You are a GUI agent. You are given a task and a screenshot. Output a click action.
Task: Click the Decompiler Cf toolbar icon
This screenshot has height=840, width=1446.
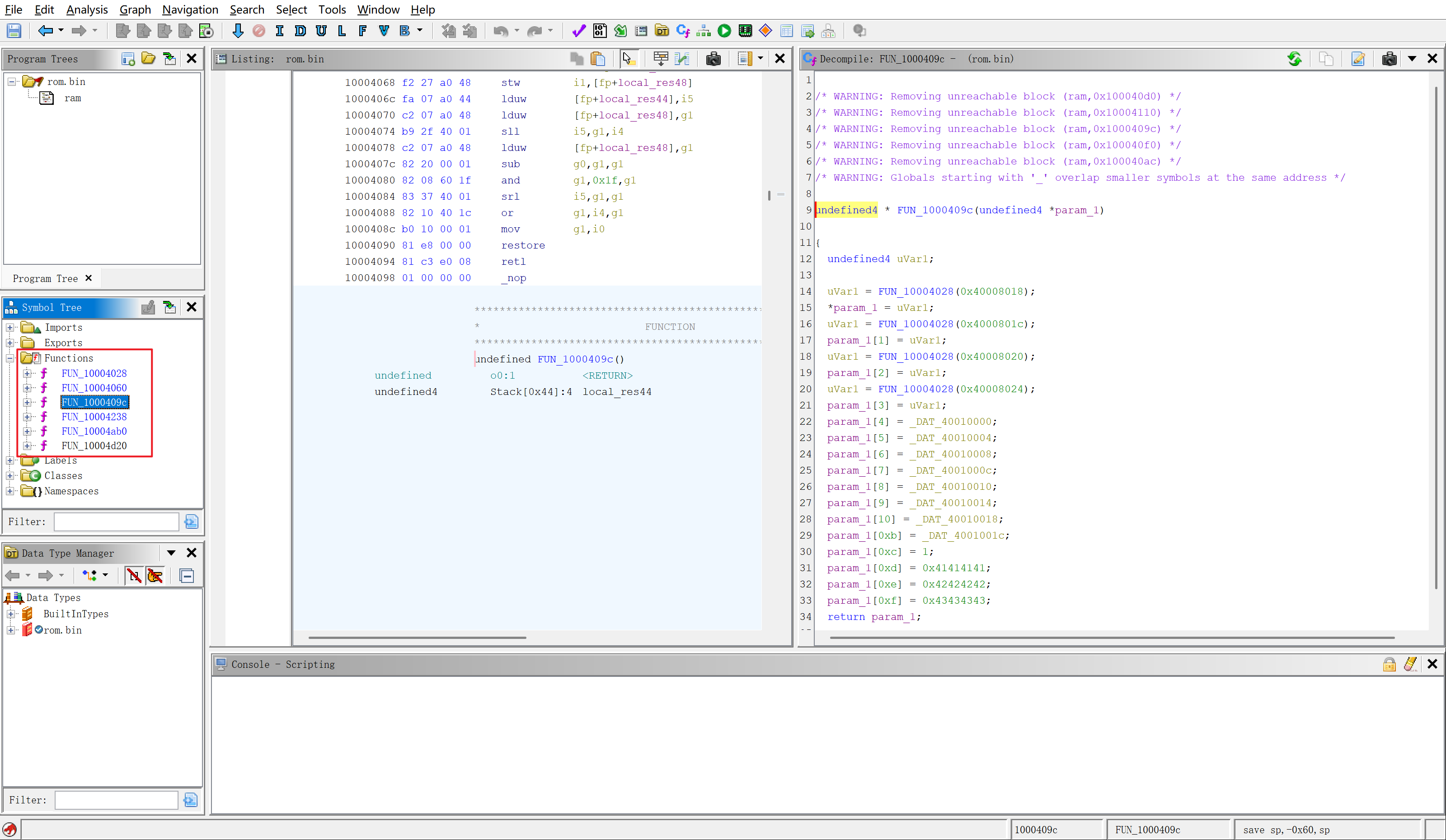tap(683, 31)
